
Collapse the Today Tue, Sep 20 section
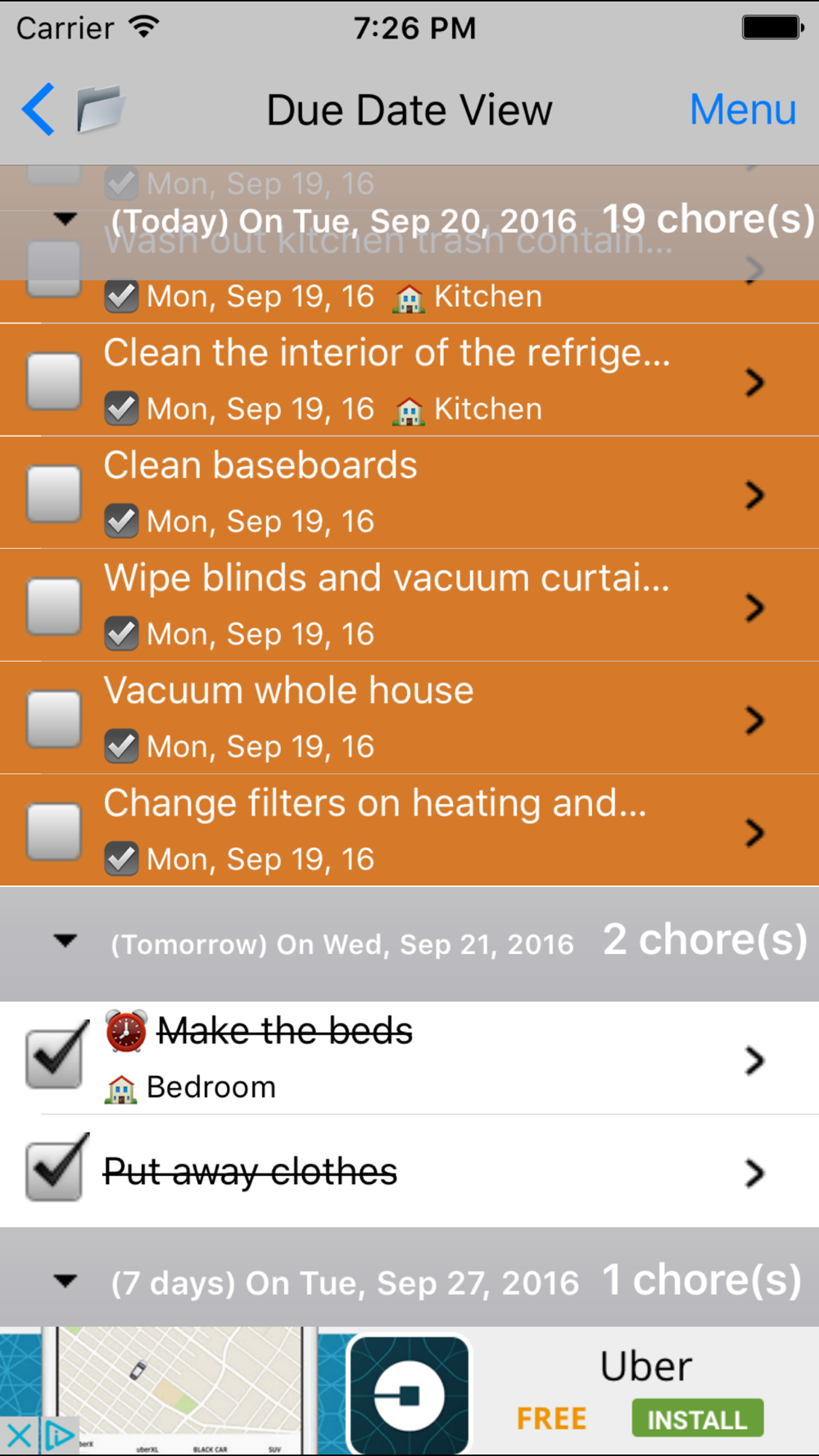tap(66, 219)
